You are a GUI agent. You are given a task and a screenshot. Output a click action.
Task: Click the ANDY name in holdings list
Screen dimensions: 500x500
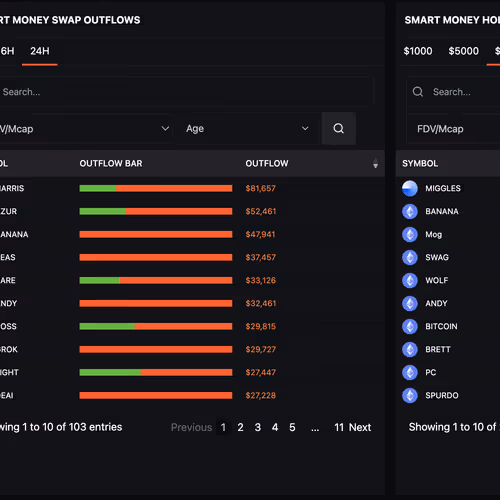(436, 303)
